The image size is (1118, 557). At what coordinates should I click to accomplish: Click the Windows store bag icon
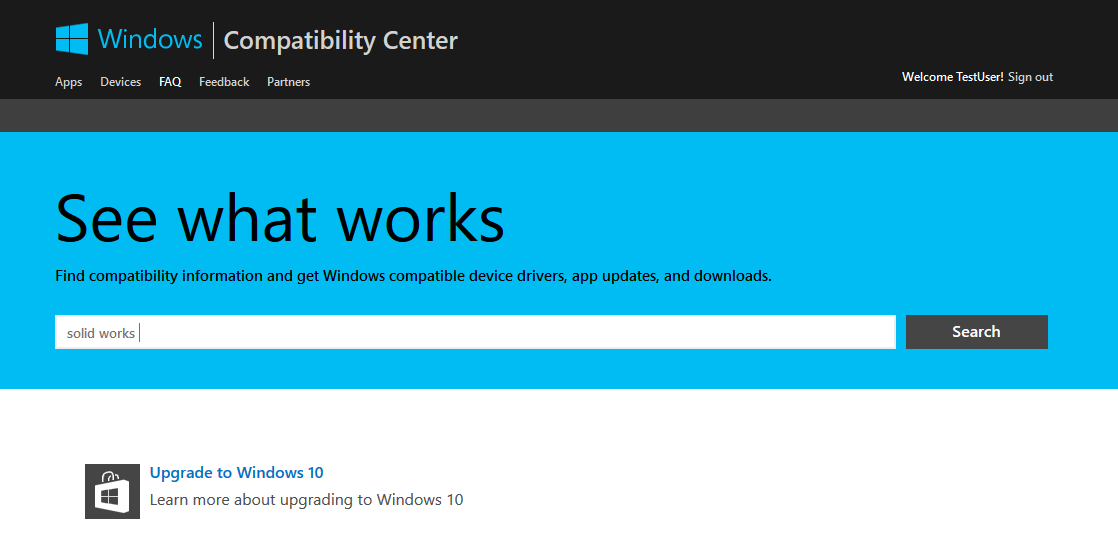pos(113,491)
